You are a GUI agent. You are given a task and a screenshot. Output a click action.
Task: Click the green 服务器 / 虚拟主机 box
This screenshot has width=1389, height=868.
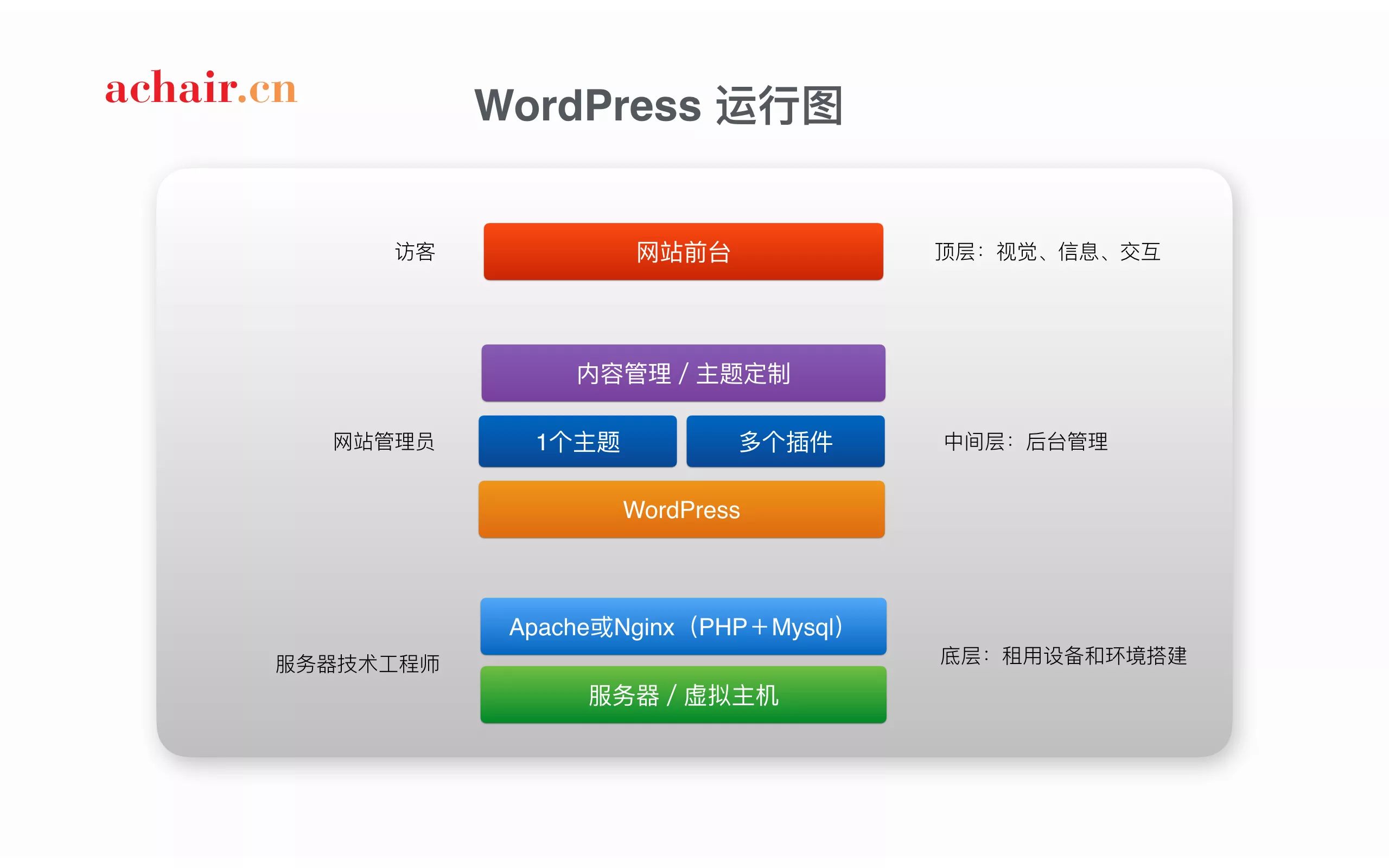point(683,694)
